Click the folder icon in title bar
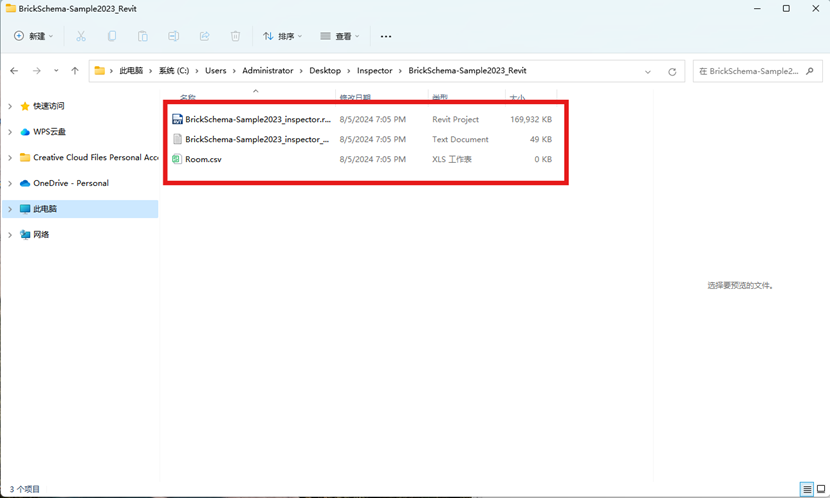This screenshot has width=830, height=498. click(11, 8)
